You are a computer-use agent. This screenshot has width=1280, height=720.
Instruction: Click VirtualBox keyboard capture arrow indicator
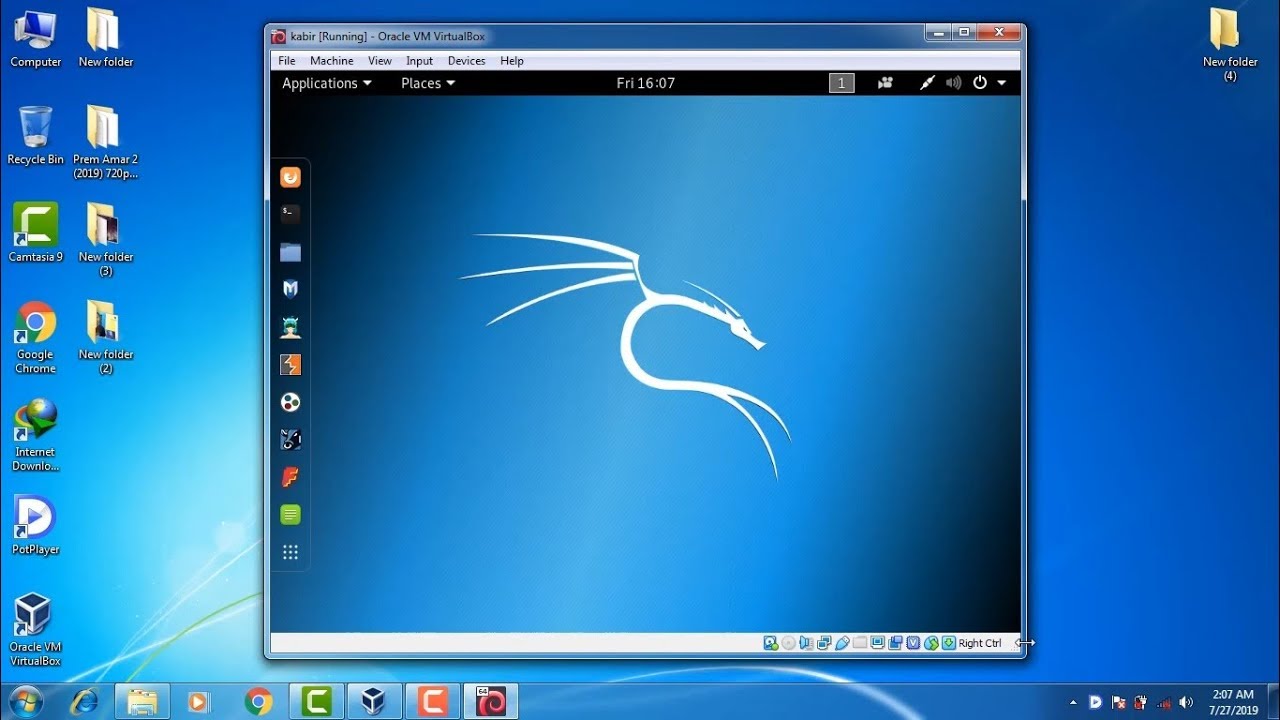[x=949, y=643]
